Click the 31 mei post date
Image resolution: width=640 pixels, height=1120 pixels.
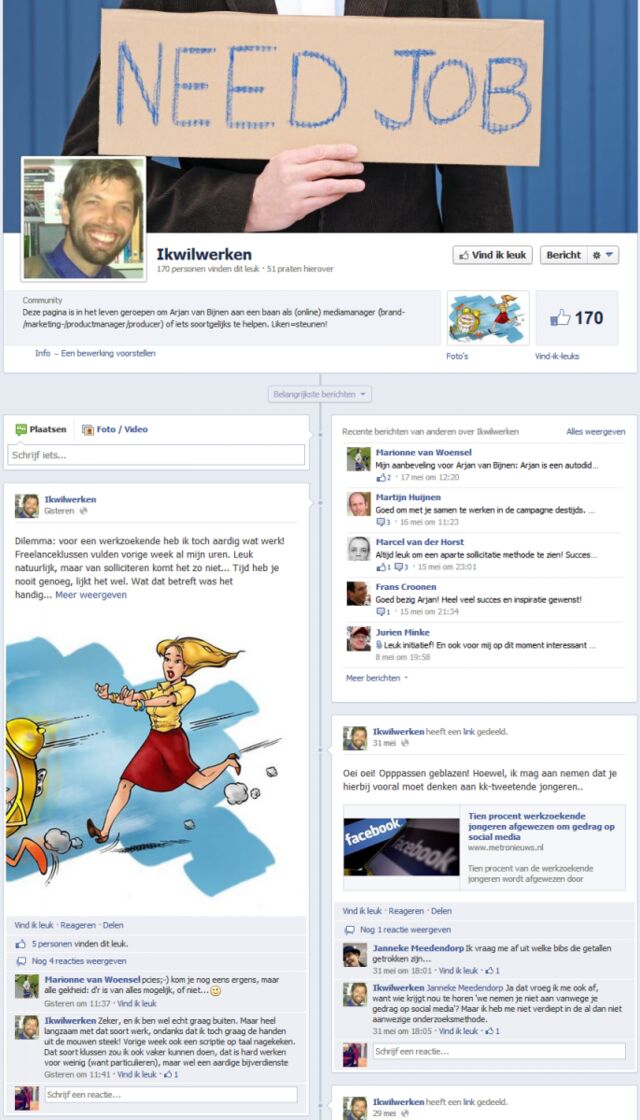click(384, 744)
